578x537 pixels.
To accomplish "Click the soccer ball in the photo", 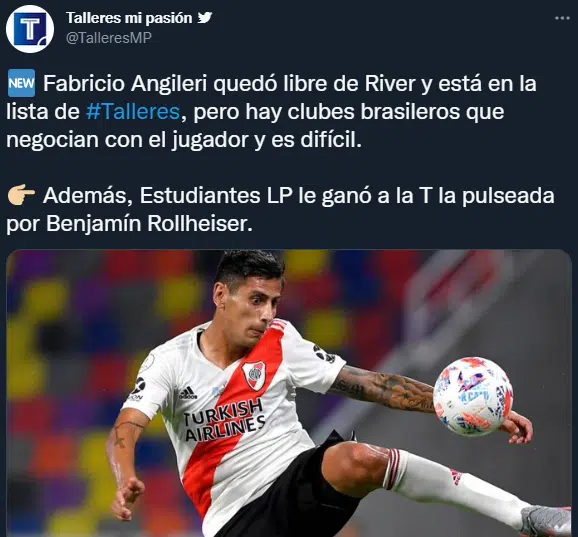I will (473, 397).
